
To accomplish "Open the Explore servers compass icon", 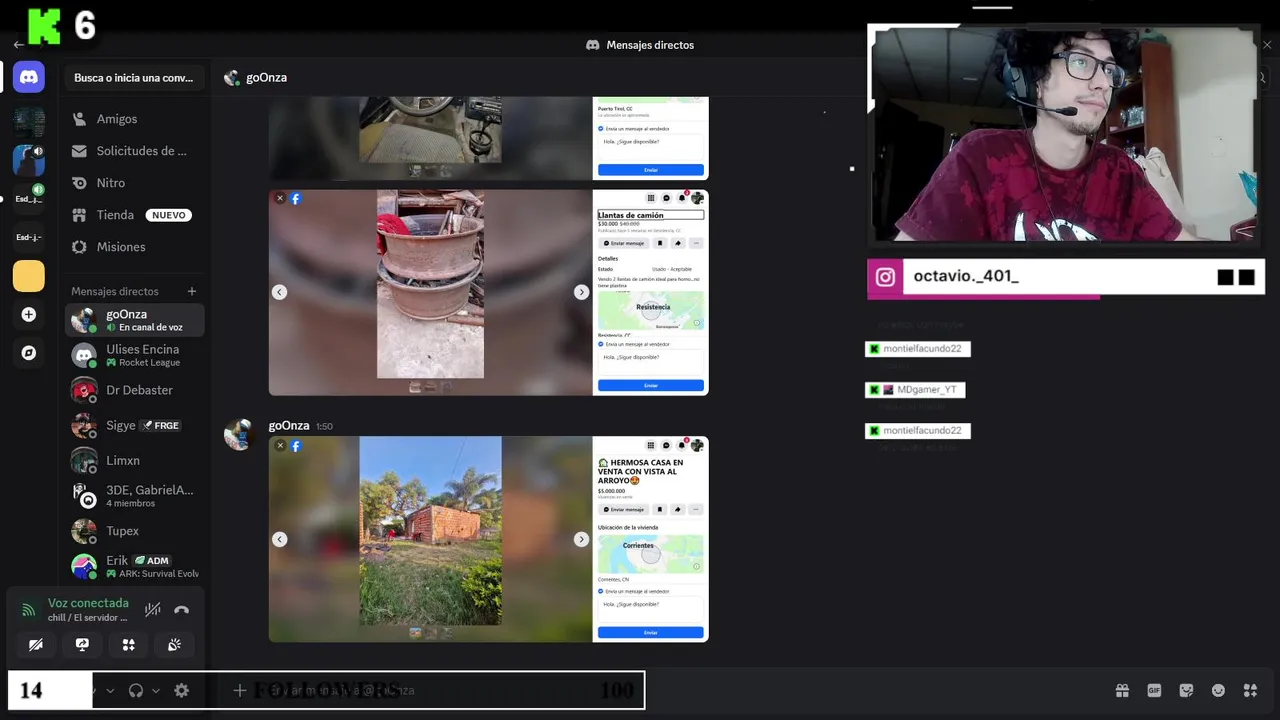I will pyautogui.click(x=29, y=353).
